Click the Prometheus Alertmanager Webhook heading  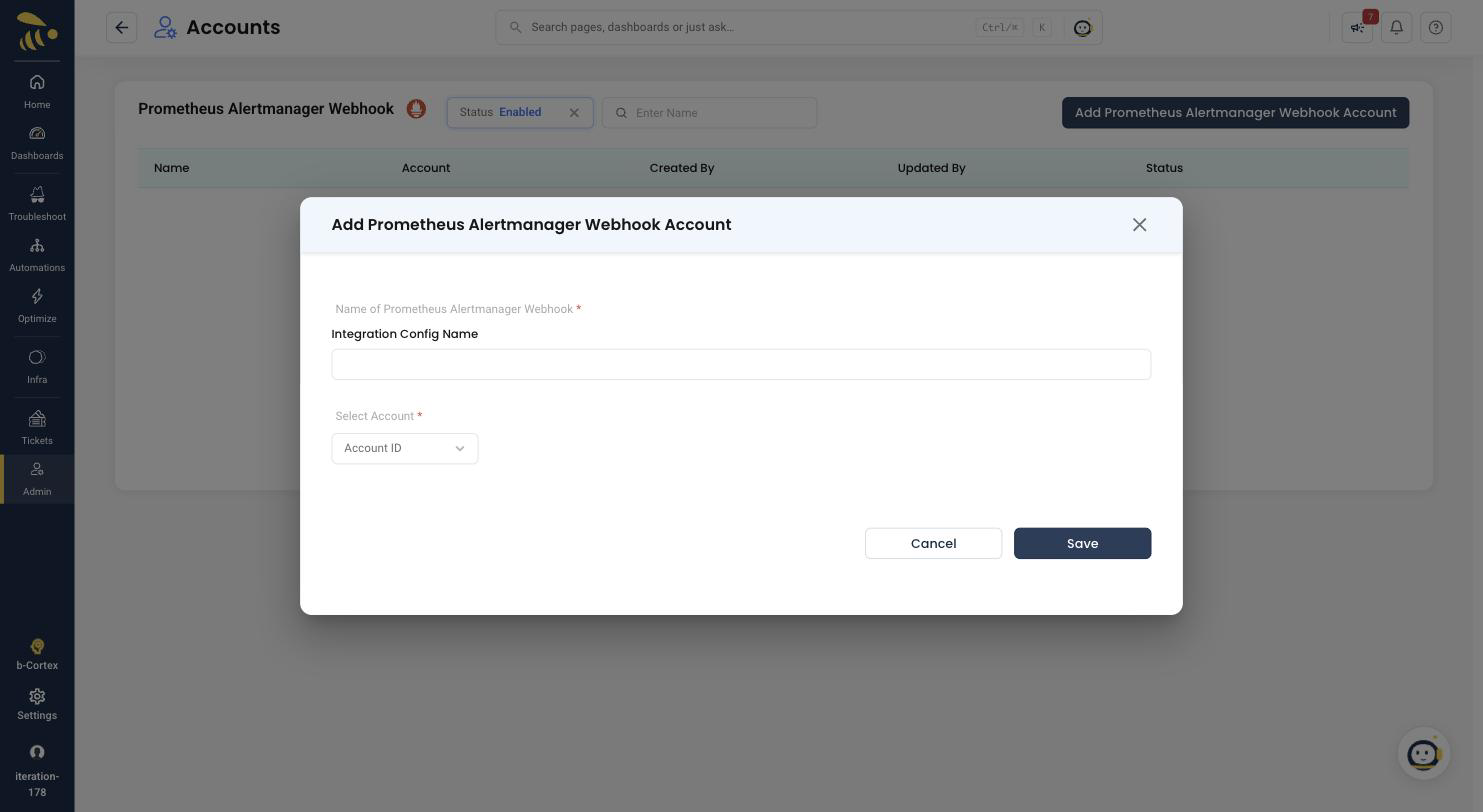pyautogui.click(x=266, y=109)
